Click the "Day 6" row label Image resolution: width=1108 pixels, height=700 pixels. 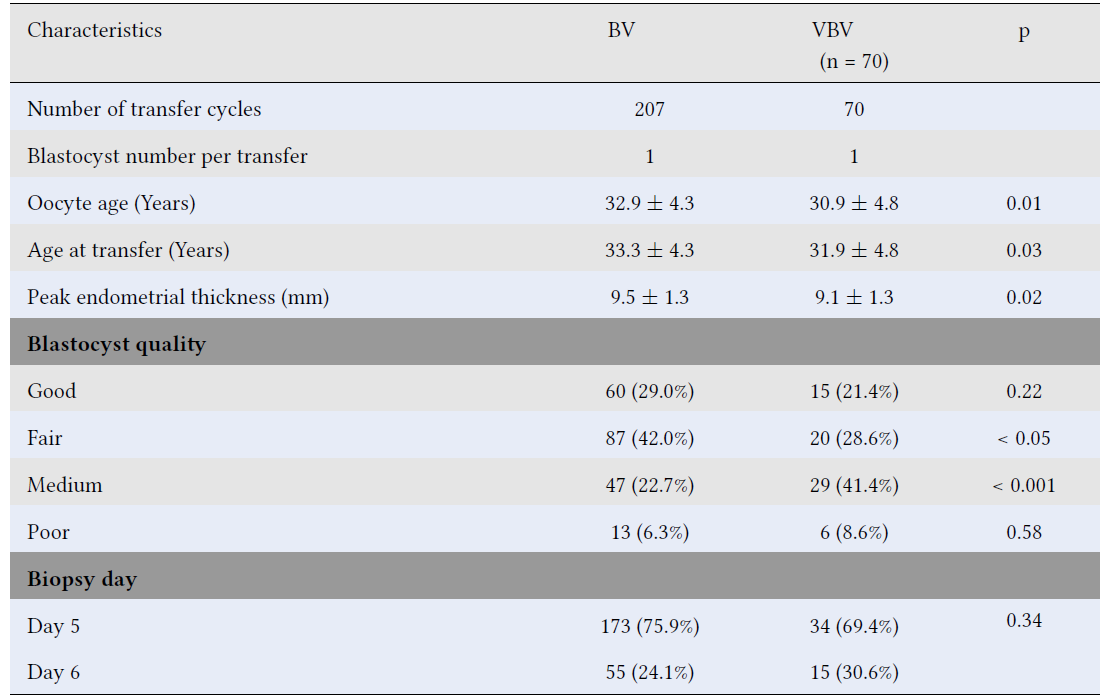tap(53, 672)
